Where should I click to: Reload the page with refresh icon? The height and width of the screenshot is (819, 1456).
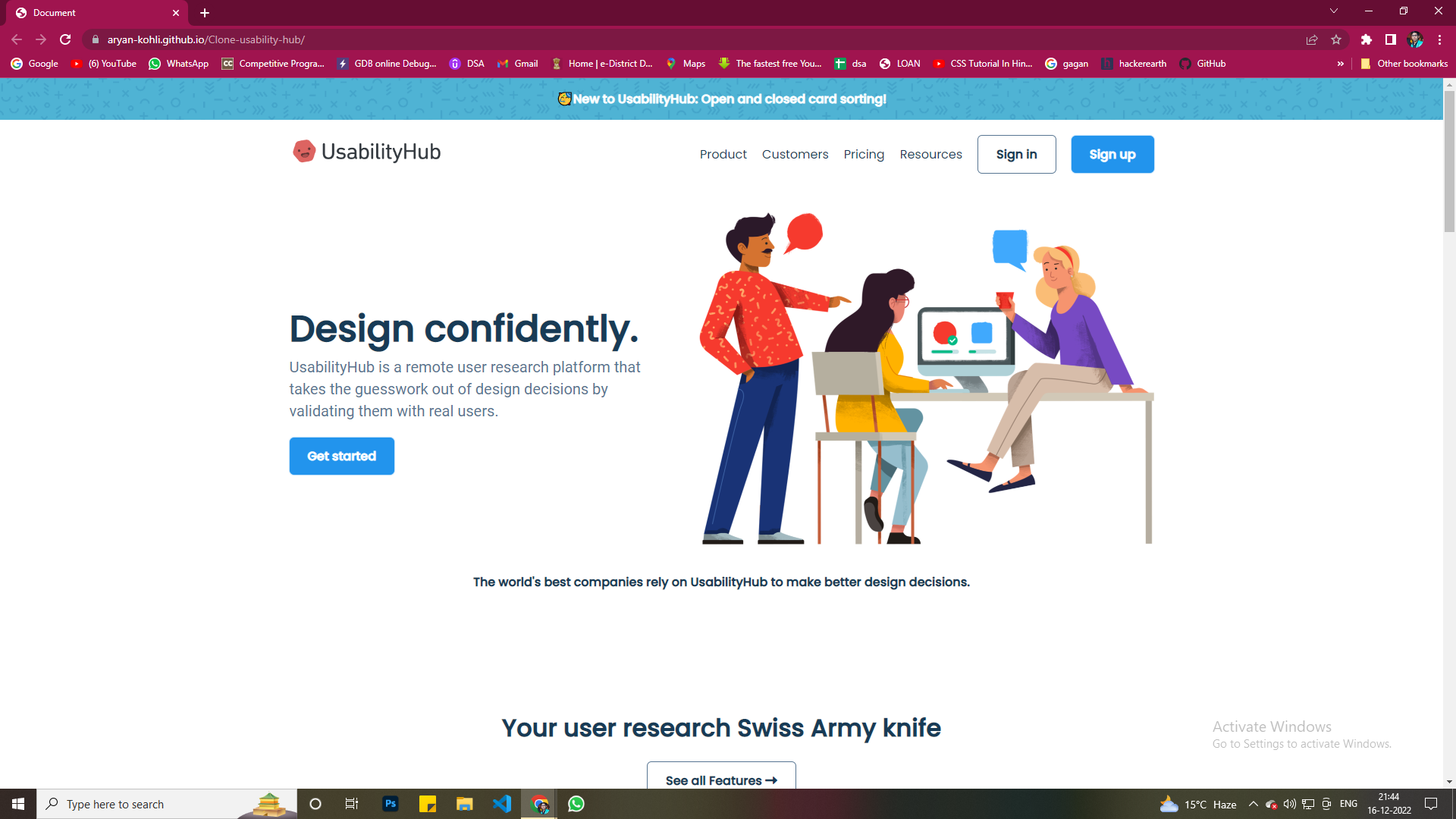(x=65, y=39)
